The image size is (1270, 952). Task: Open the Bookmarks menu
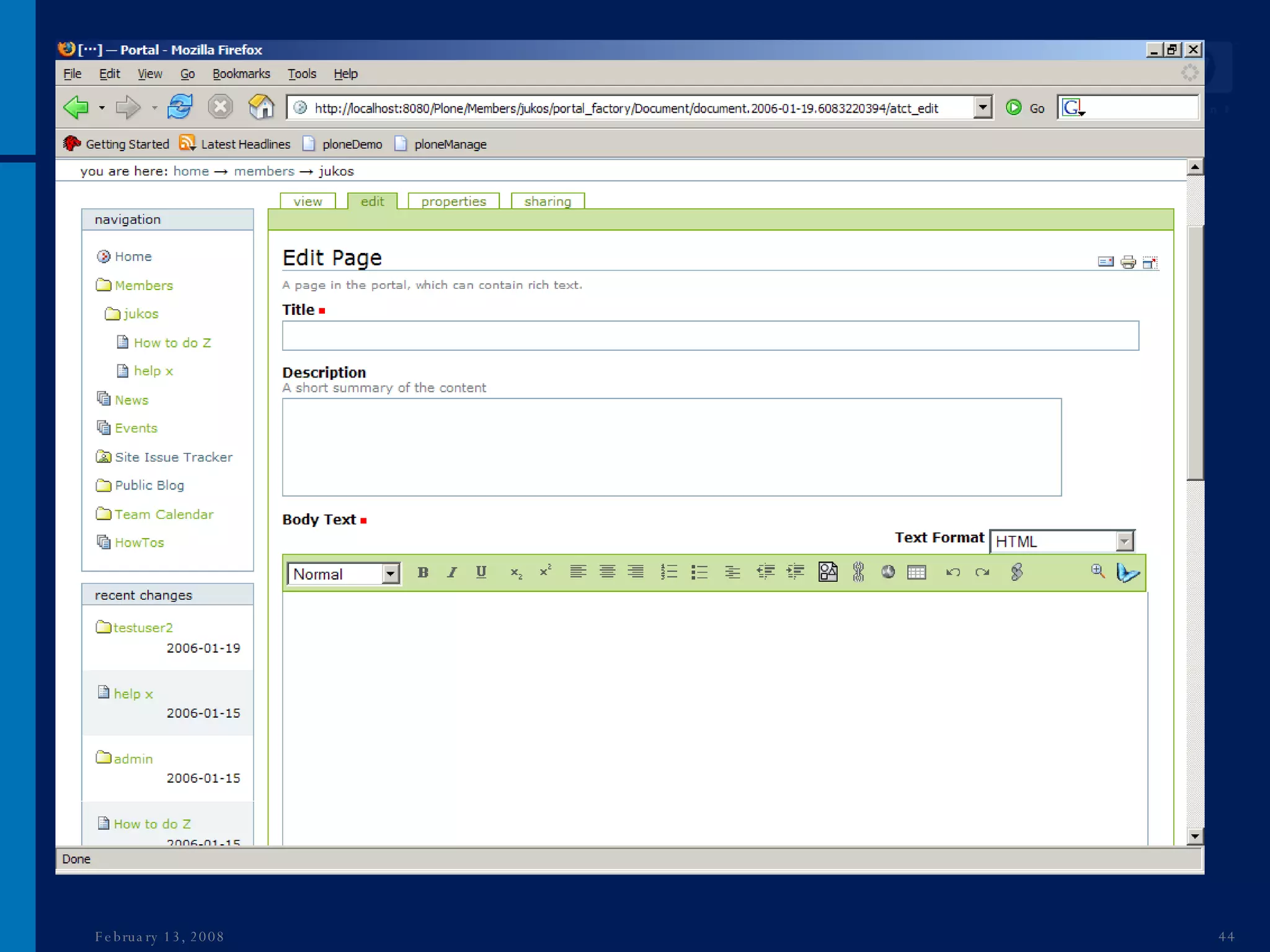[x=241, y=74]
